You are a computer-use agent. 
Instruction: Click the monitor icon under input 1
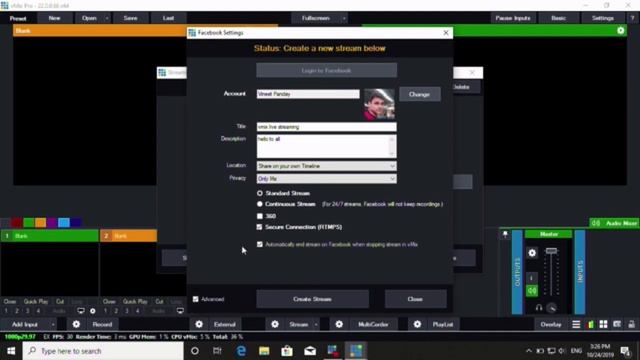click(x=81, y=311)
